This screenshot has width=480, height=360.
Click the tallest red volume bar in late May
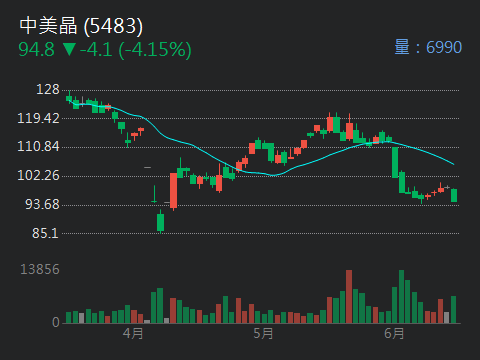(349, 297)
